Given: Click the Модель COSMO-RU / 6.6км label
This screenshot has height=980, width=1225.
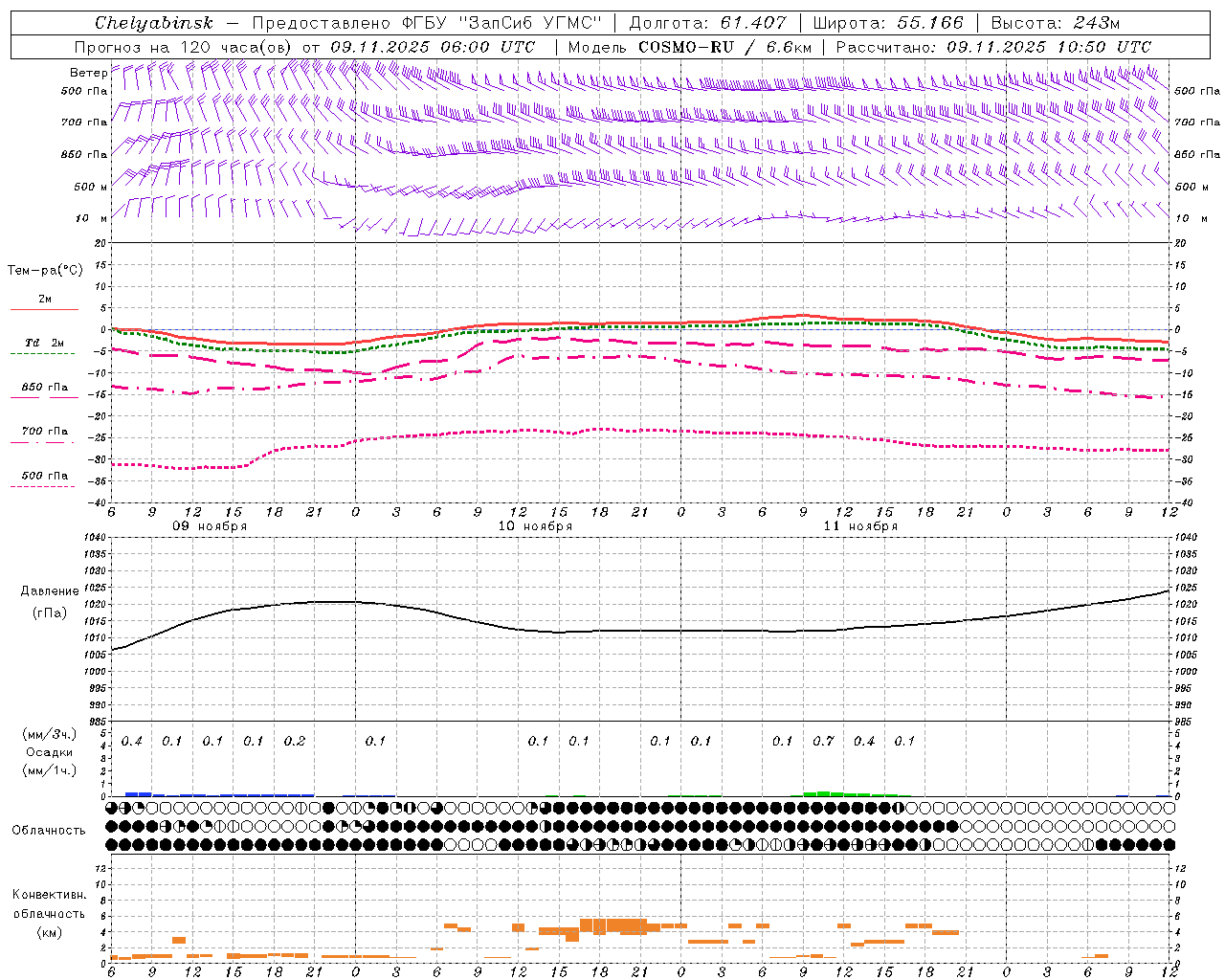Looking at the screenshot, I should (690, 47).
